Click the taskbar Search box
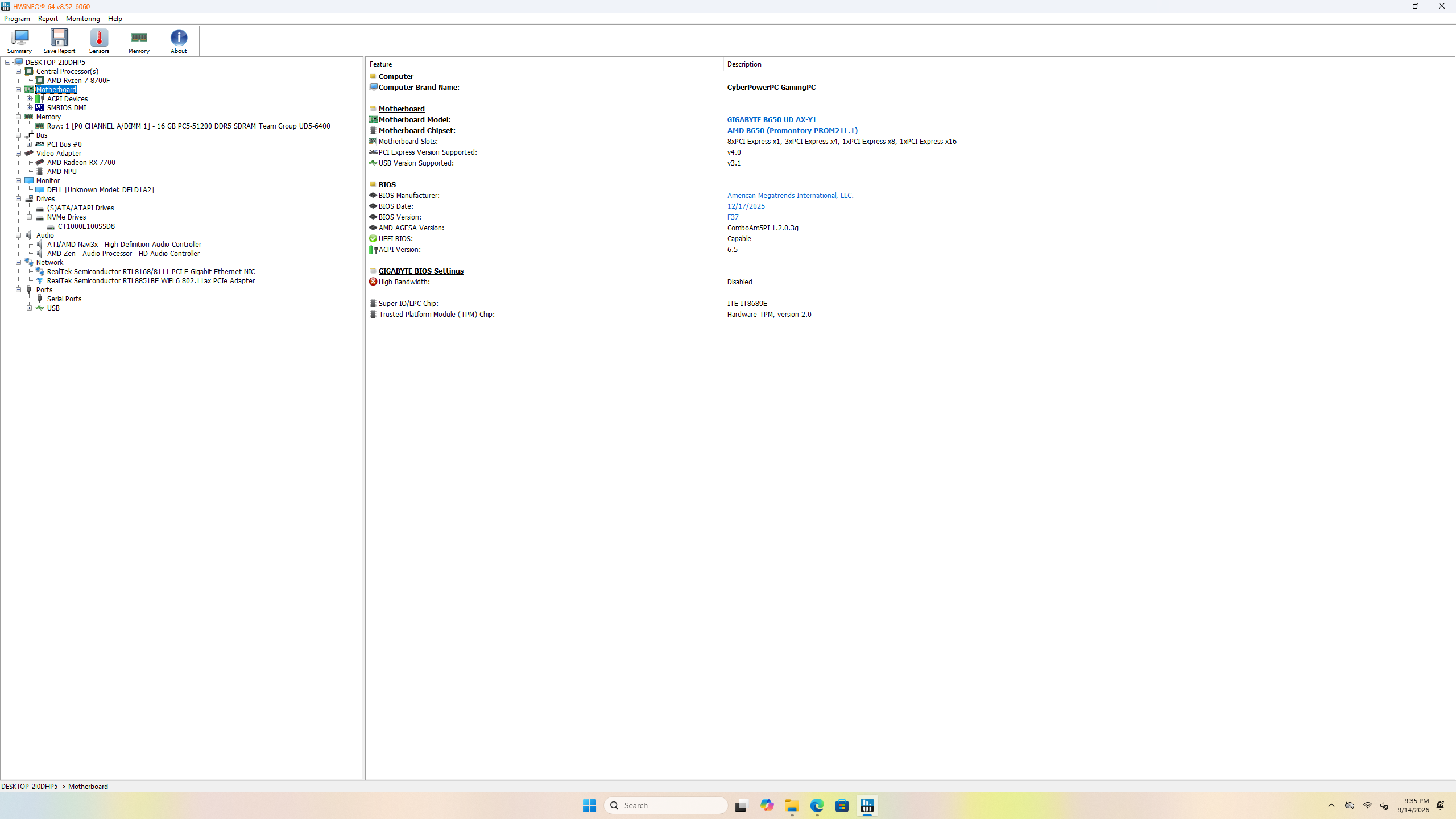Viewport: 1456px width, 819px height. point(665,805)
